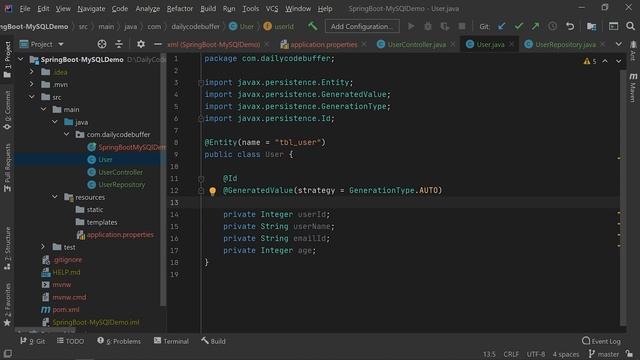Viewport: 640px width, 360px height.
Task: Open the Git tool window at bottom
Action: (33, 341)
